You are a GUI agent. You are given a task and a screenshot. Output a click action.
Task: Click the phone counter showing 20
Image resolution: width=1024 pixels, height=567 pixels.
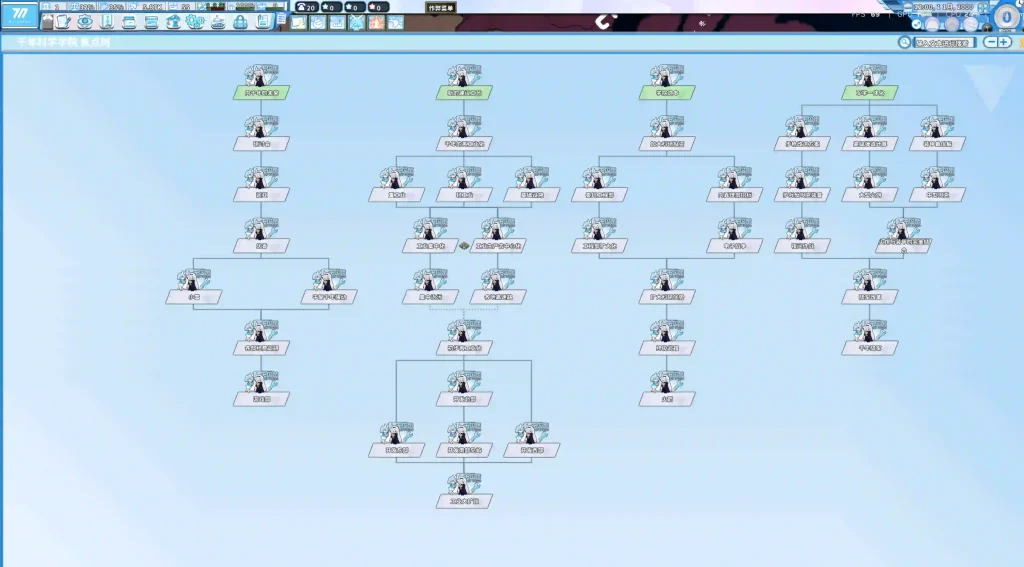click(x=306, y=7)
